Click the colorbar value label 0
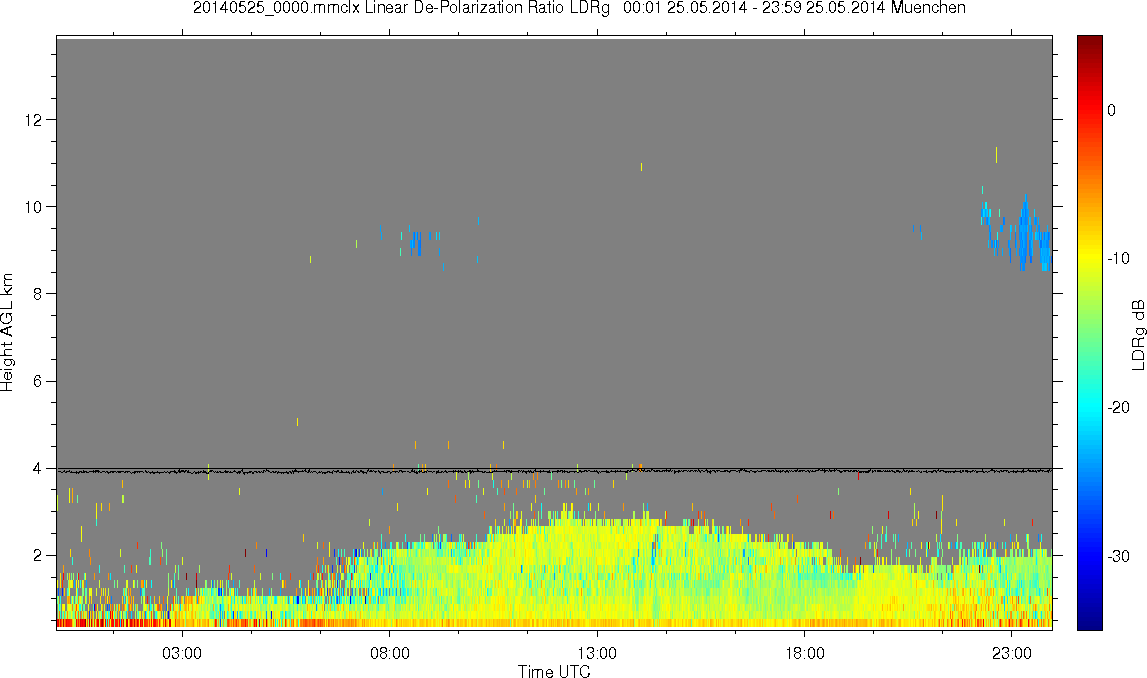This screenshot has width=1147, height=678. coord(1111,110)
